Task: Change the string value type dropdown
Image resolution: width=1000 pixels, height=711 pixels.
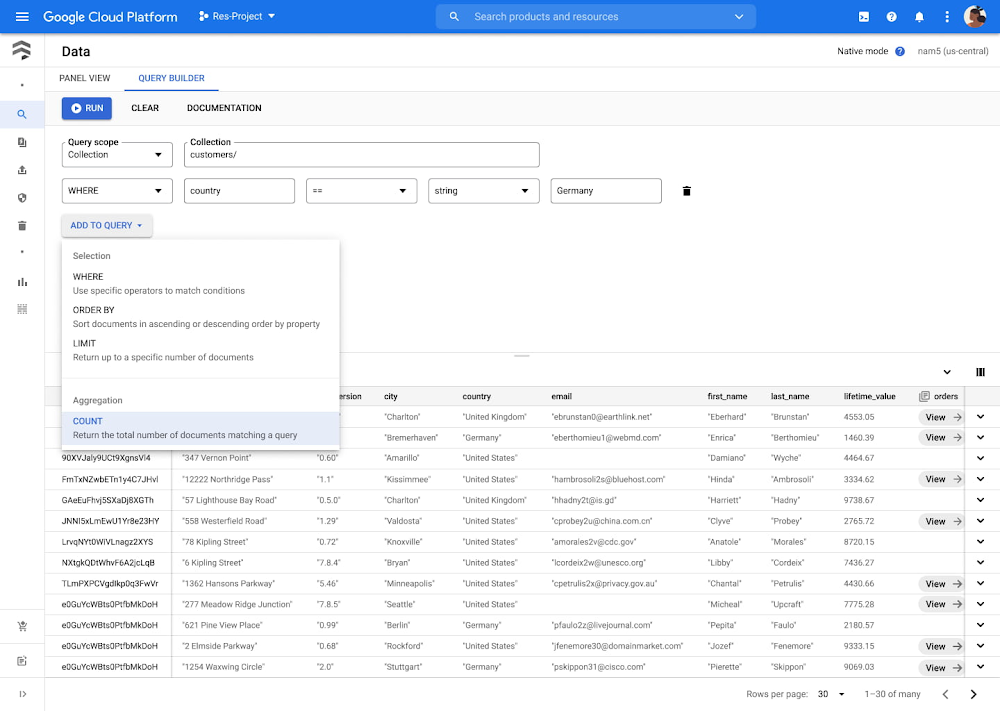Action: tap(483, 191)
